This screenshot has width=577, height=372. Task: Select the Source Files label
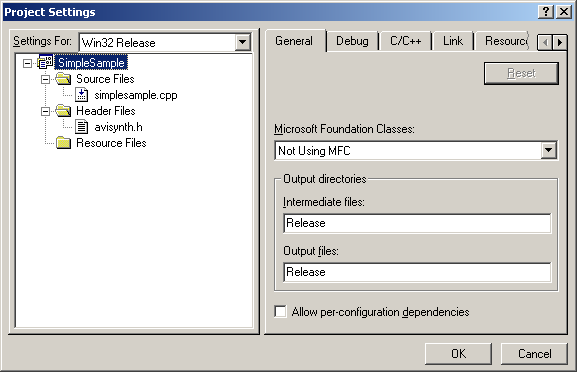[x=105, y=79]
